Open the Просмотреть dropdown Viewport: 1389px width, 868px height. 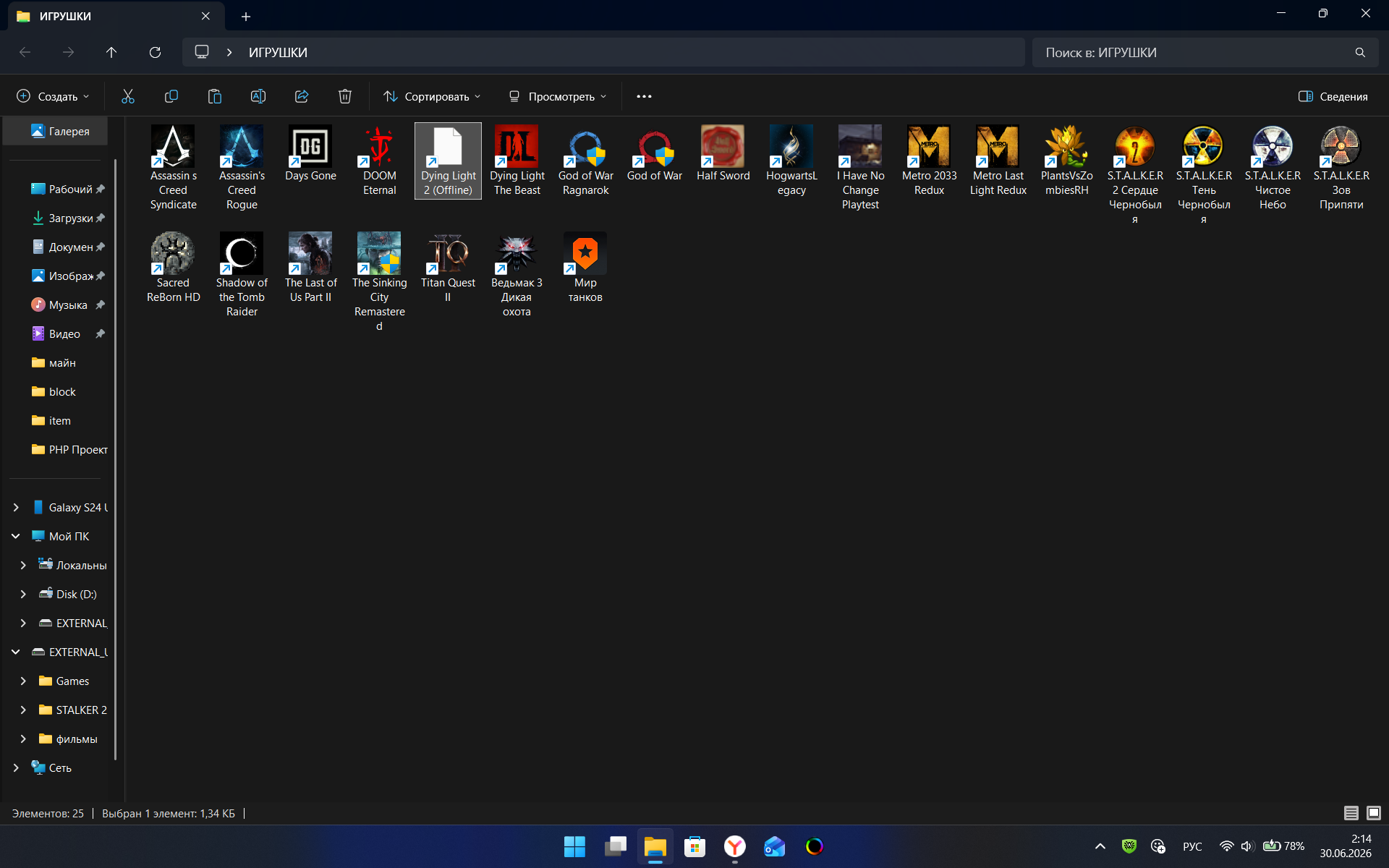557,96
